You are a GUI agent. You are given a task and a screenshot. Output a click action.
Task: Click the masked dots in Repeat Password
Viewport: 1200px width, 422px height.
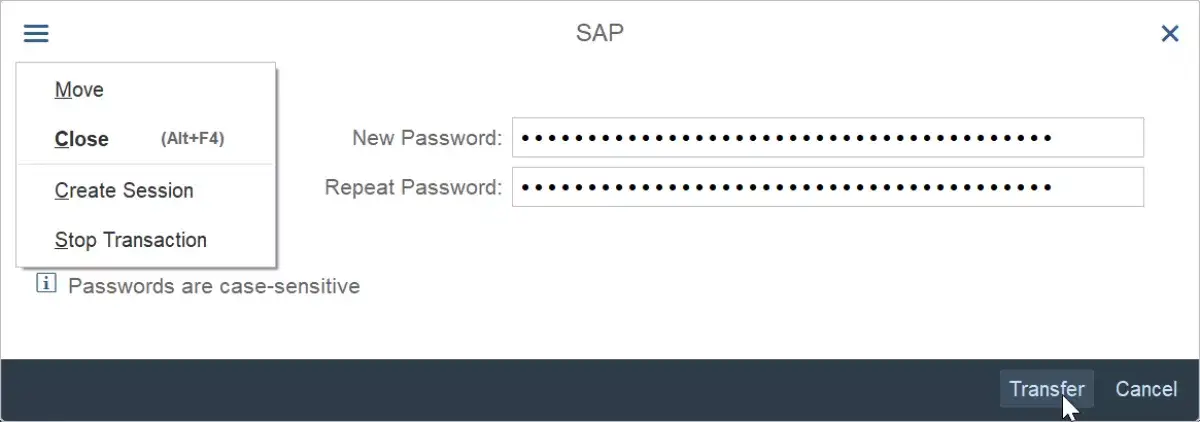(786, 187)
